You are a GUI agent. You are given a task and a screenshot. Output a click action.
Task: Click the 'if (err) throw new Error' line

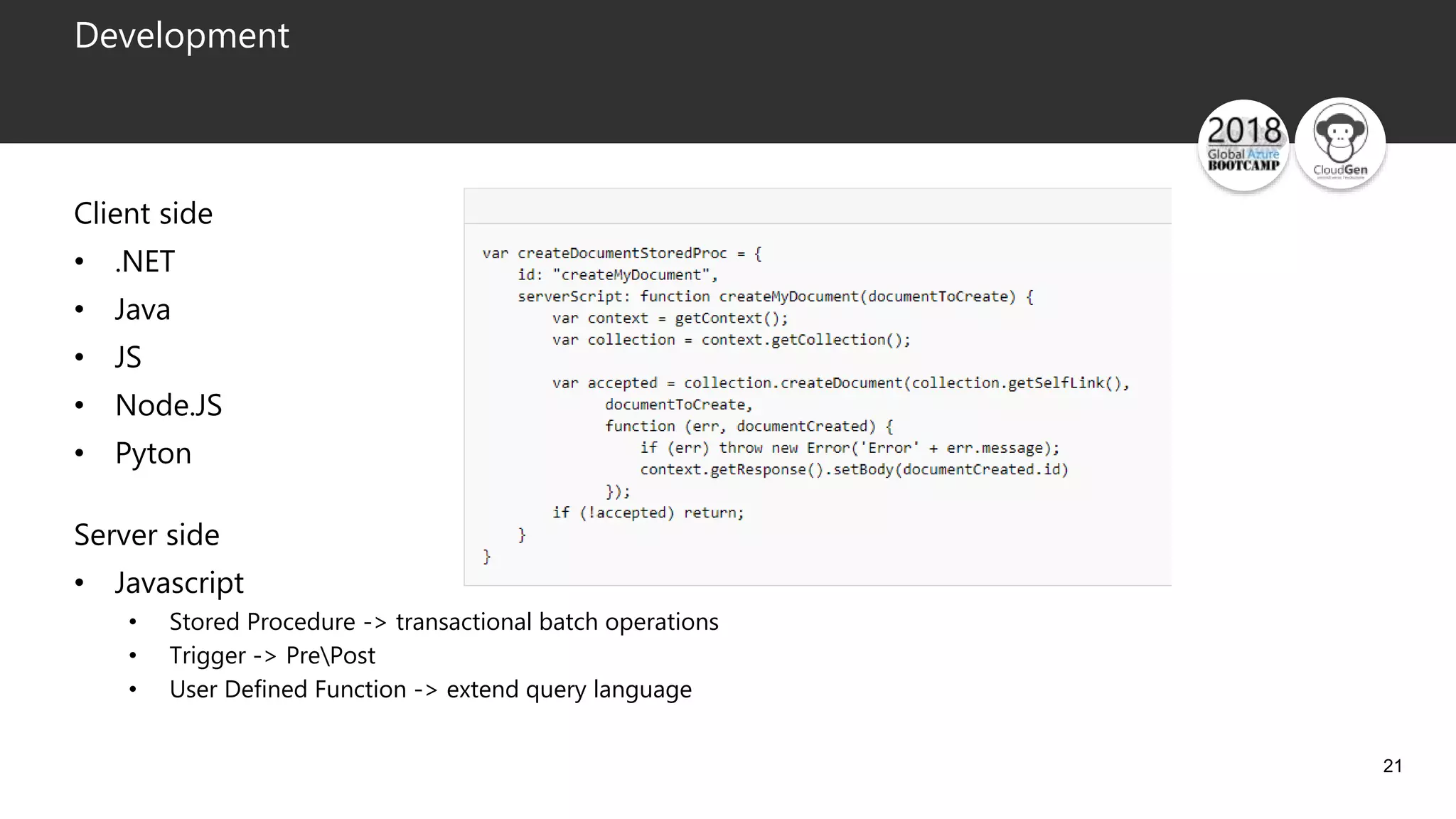point(850,448)
